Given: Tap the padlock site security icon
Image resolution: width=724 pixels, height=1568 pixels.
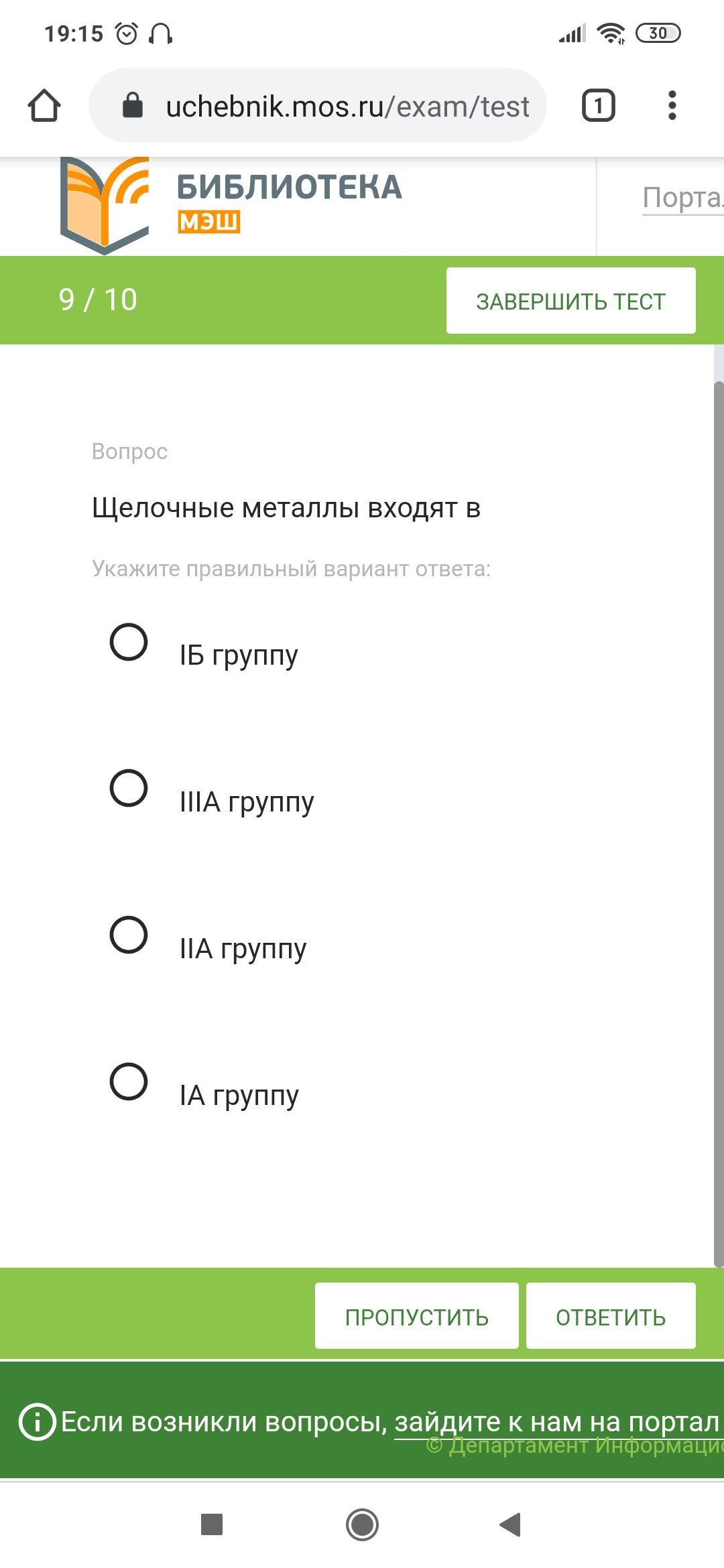Looking at the screenshot, I should [132, 106].
